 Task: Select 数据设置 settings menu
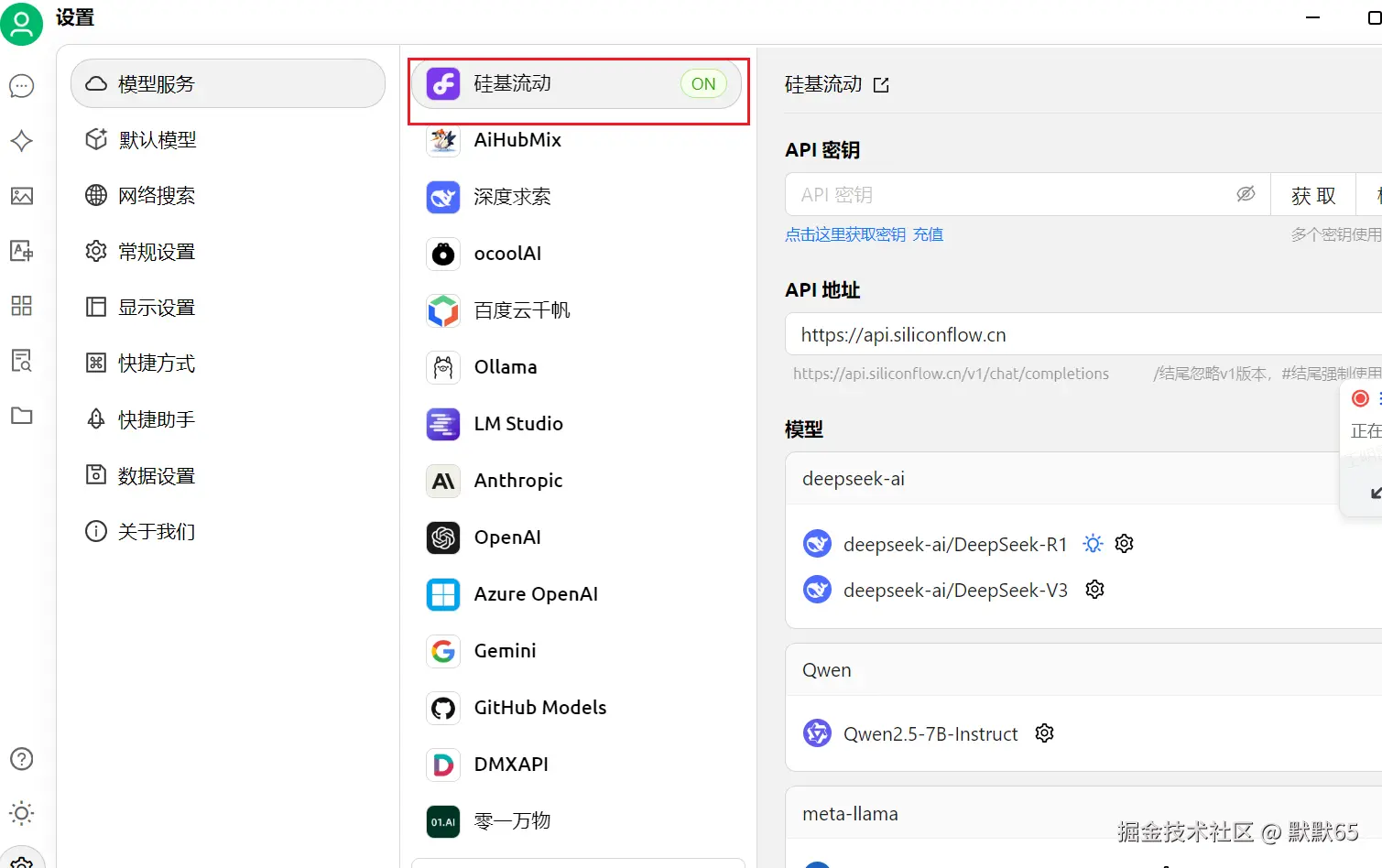point(228,475)
